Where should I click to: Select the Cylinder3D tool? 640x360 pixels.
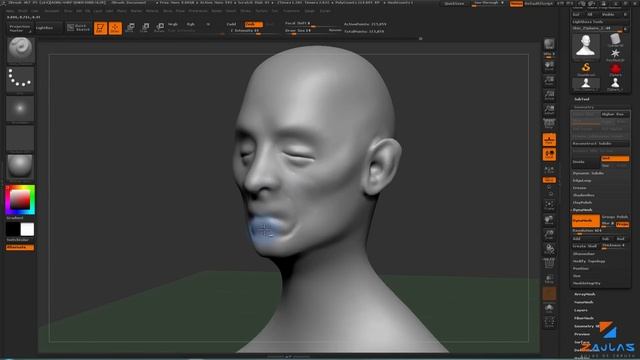(x=615, y=40)
